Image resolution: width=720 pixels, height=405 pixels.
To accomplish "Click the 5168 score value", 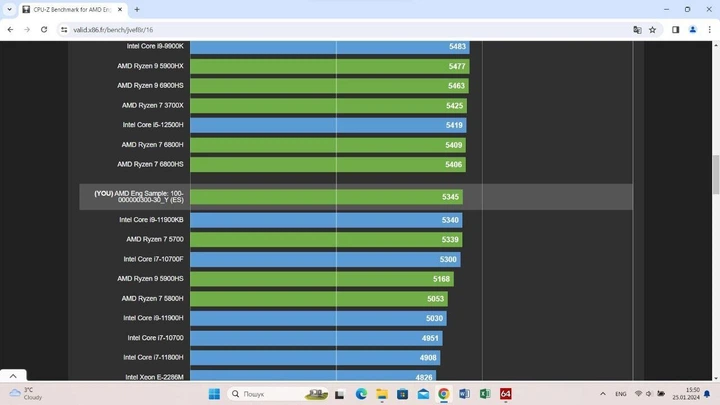I will [x=441, y=279].
